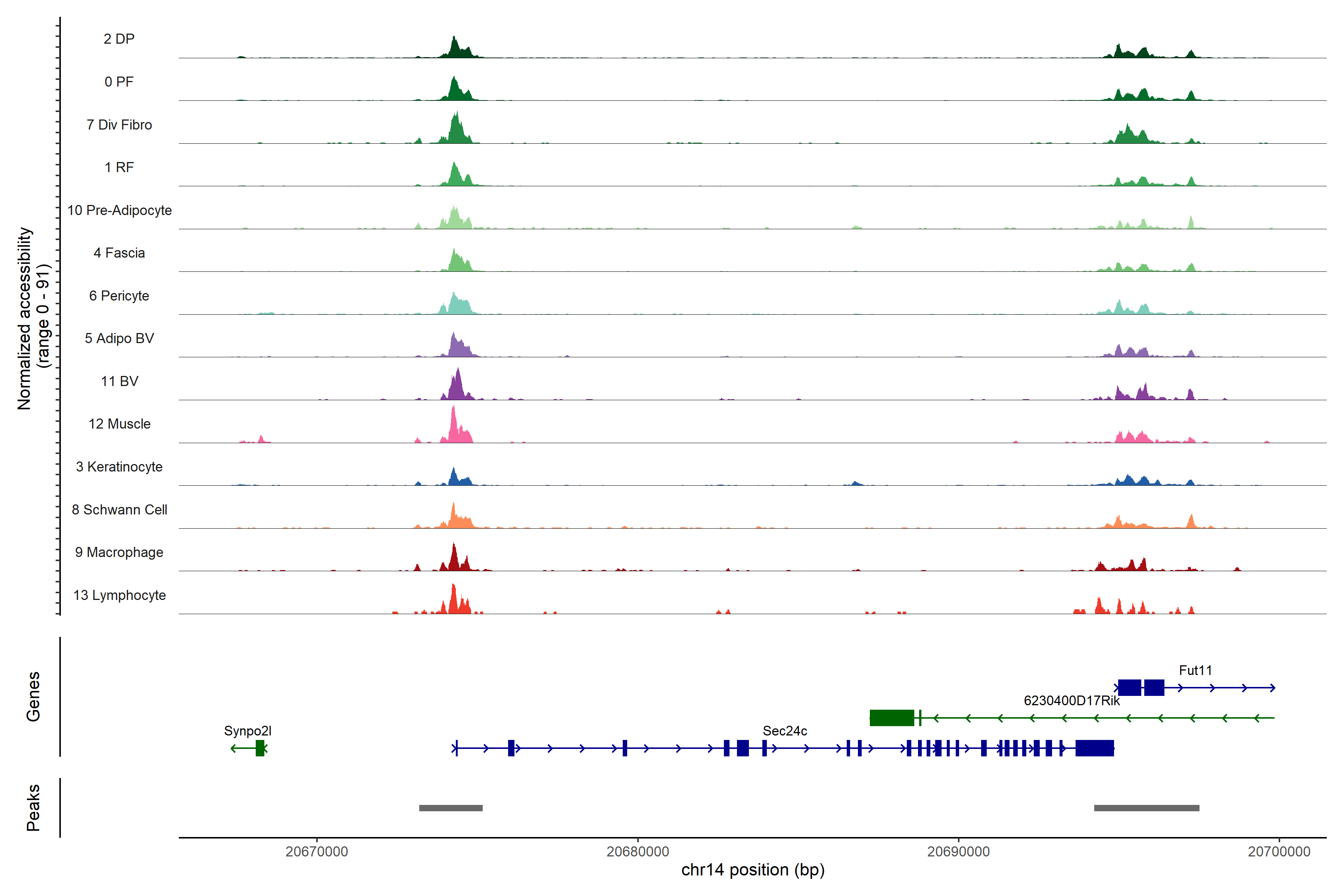
Task: Click the 20680000 axis tick label
Action: 638,852
